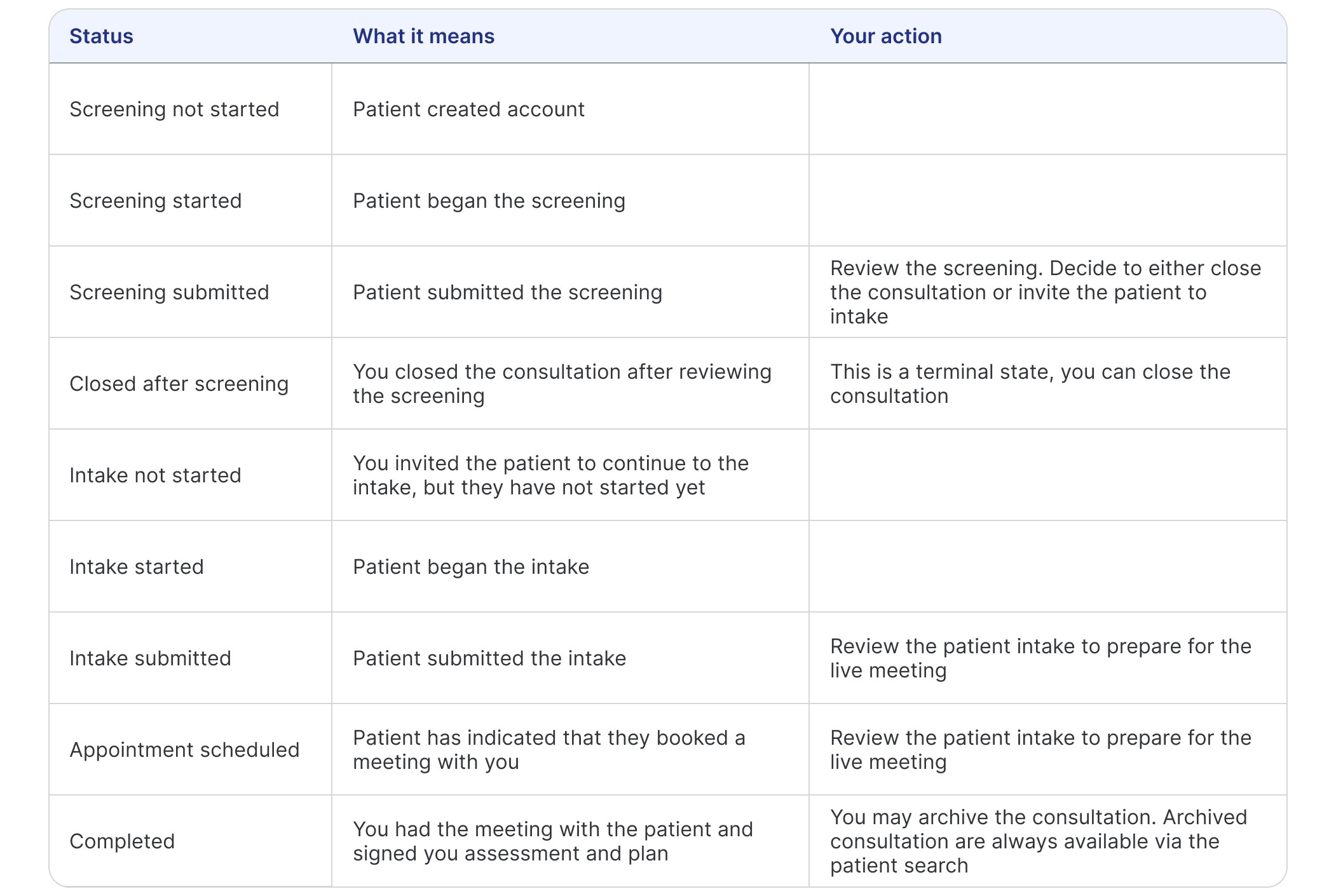1336x896 pixels.
Task: Click the Patient began the screening text
Action: tap(489, 201)
